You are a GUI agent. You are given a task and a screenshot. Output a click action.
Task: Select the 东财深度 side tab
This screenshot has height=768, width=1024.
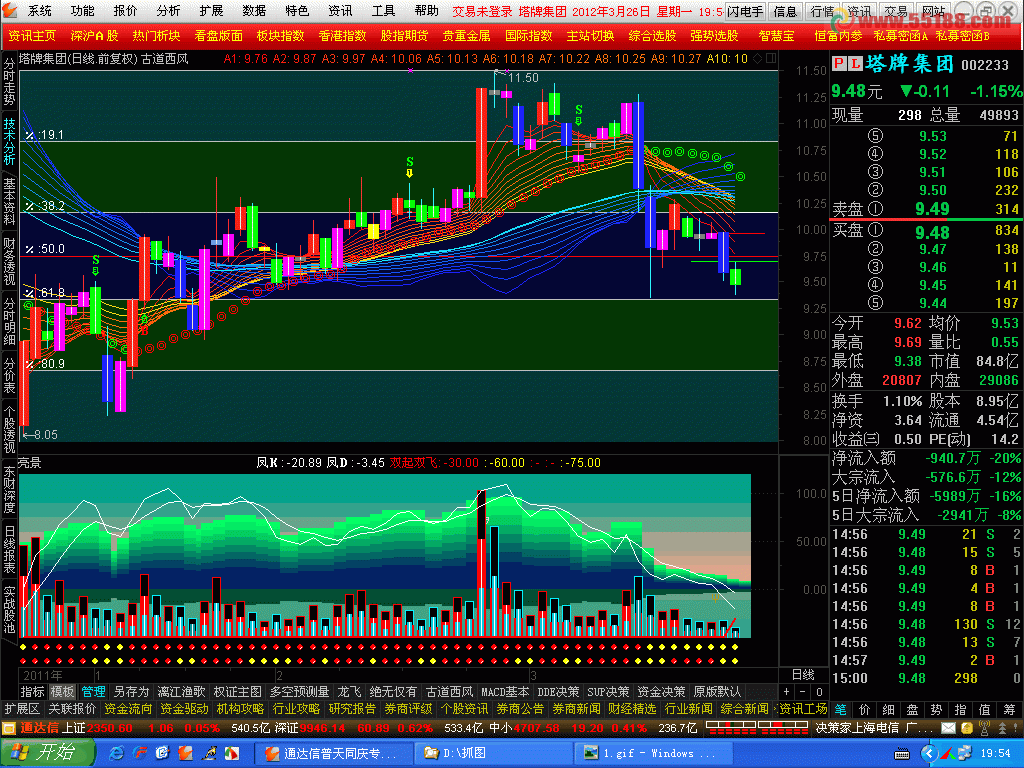click(9, 490)
